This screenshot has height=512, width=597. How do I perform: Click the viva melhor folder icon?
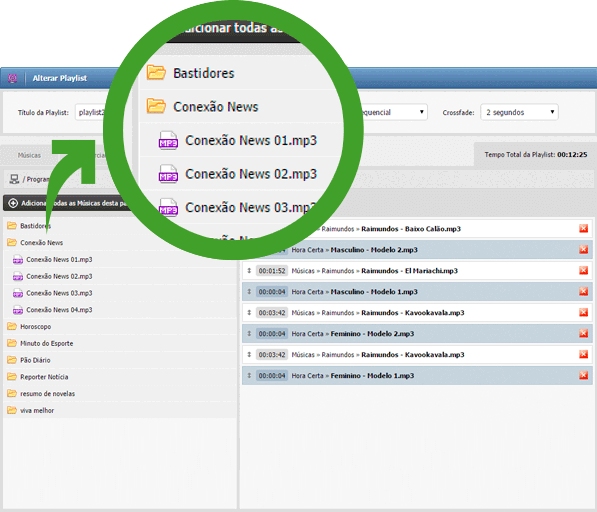coord(12,410)
